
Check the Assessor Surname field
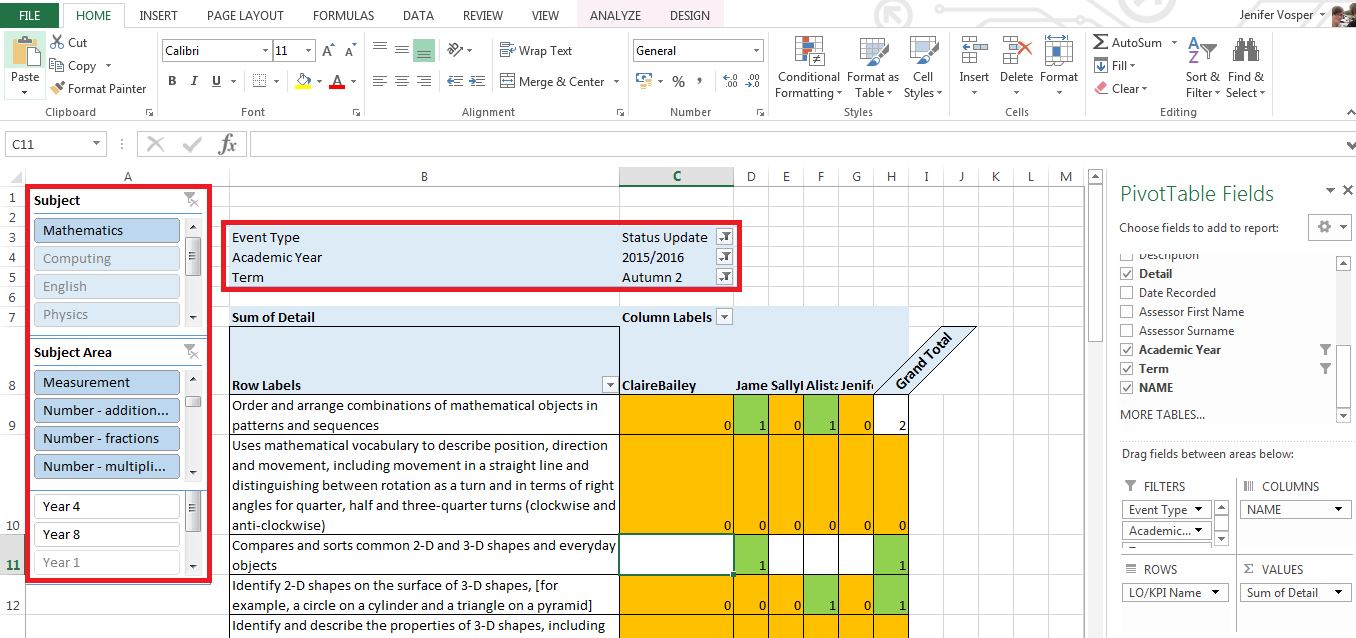point(1128,331)
